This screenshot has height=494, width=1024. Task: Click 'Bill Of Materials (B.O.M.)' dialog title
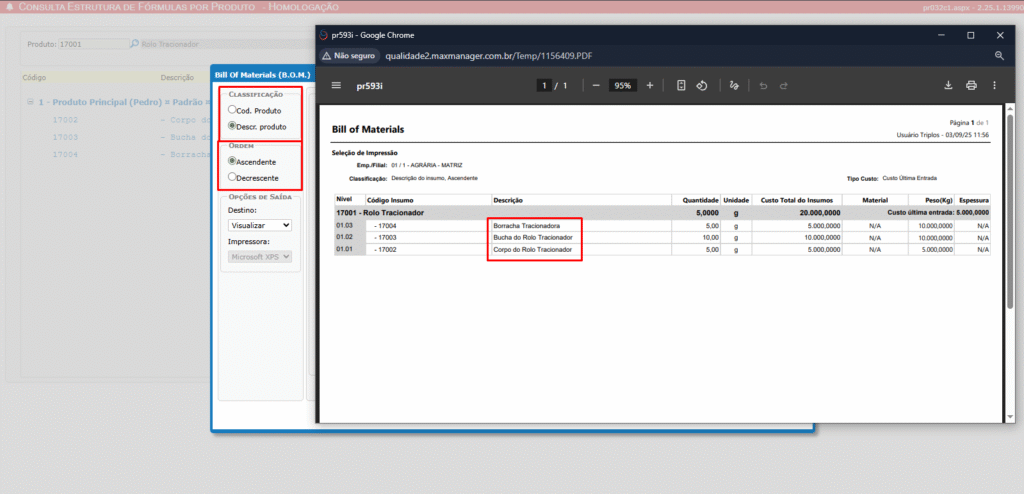263,75
